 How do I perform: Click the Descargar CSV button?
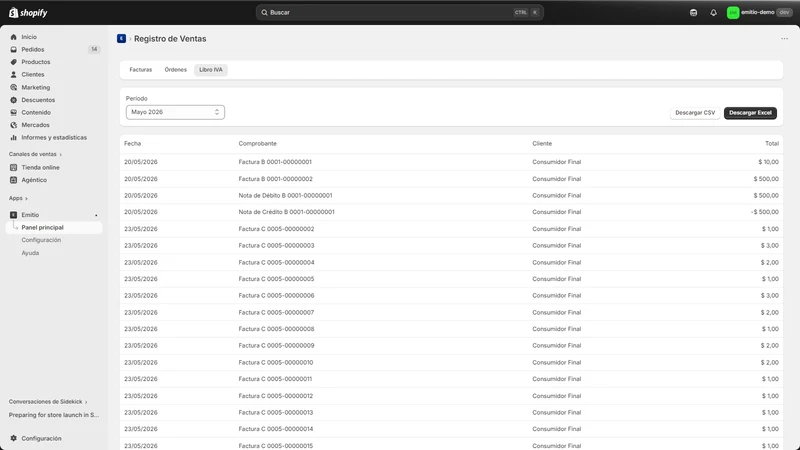[695, 113]
